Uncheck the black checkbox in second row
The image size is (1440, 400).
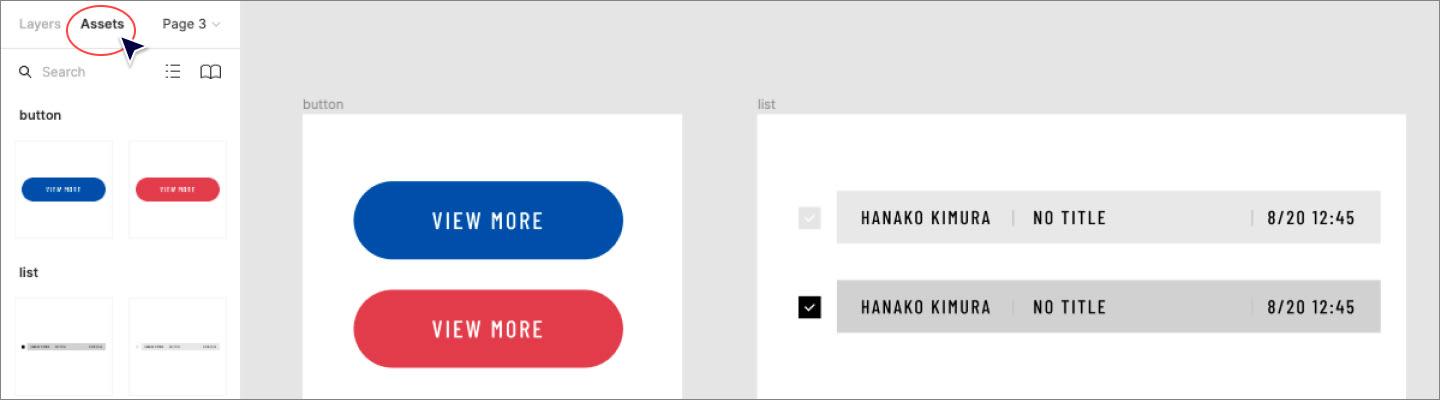[x=810, y=307]
